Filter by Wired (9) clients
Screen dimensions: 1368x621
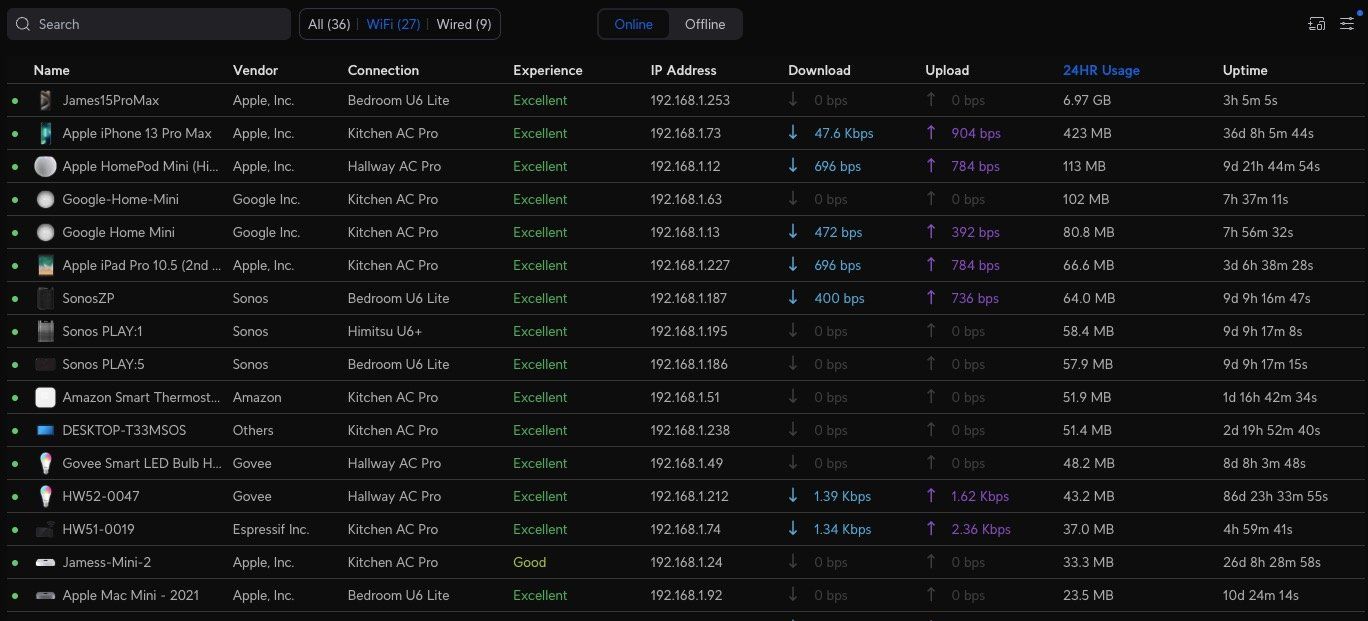pyautogui.click(x=464, y=24)
